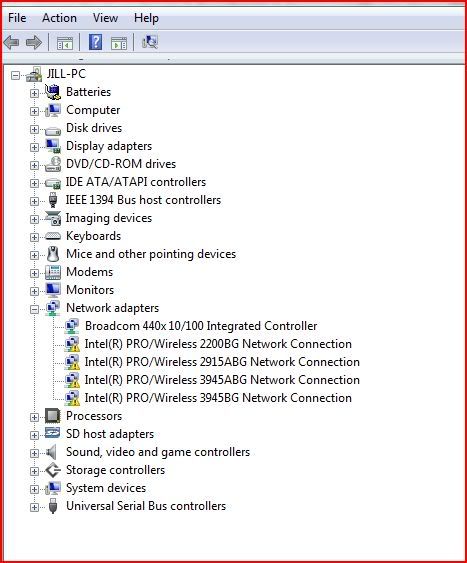Click the Broadcom 440x adapter icon

click(72, 326)
